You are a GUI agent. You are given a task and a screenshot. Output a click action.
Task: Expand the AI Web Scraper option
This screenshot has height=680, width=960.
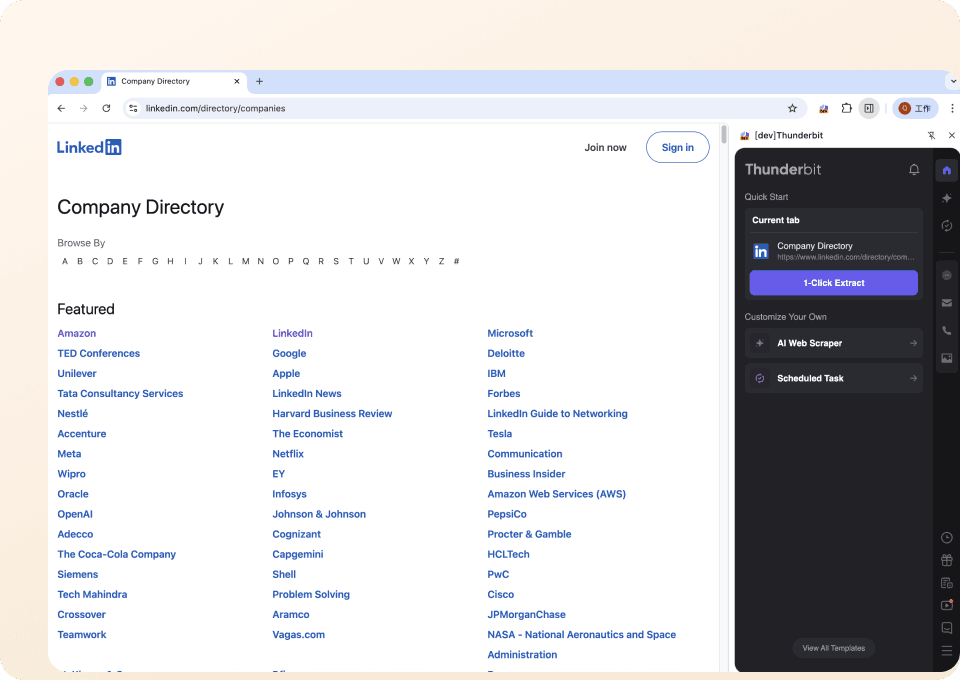coord(834,343)
